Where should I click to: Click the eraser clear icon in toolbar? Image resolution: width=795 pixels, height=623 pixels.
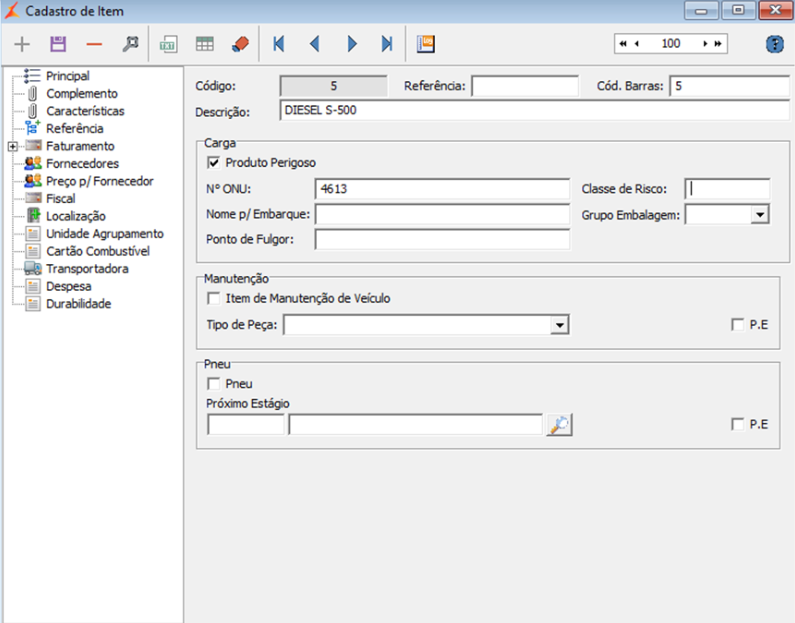point(240,44)
